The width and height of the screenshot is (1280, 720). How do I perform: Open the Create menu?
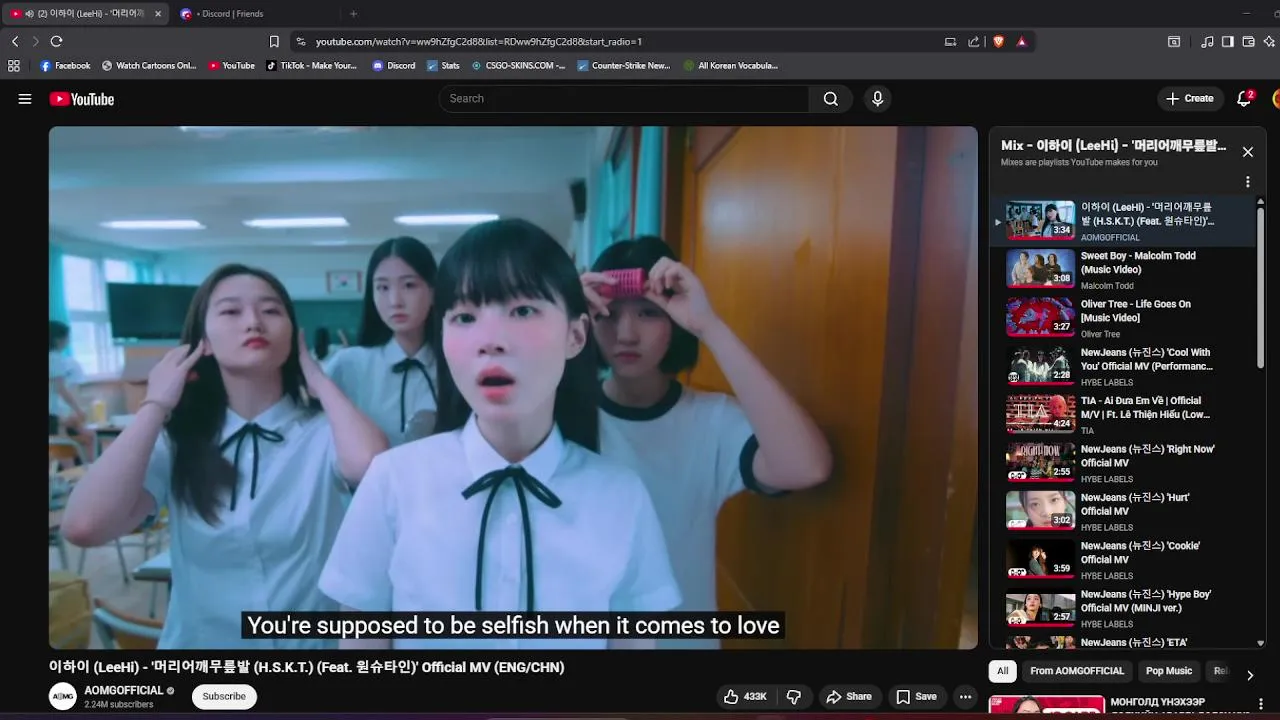pos(1189,99)
